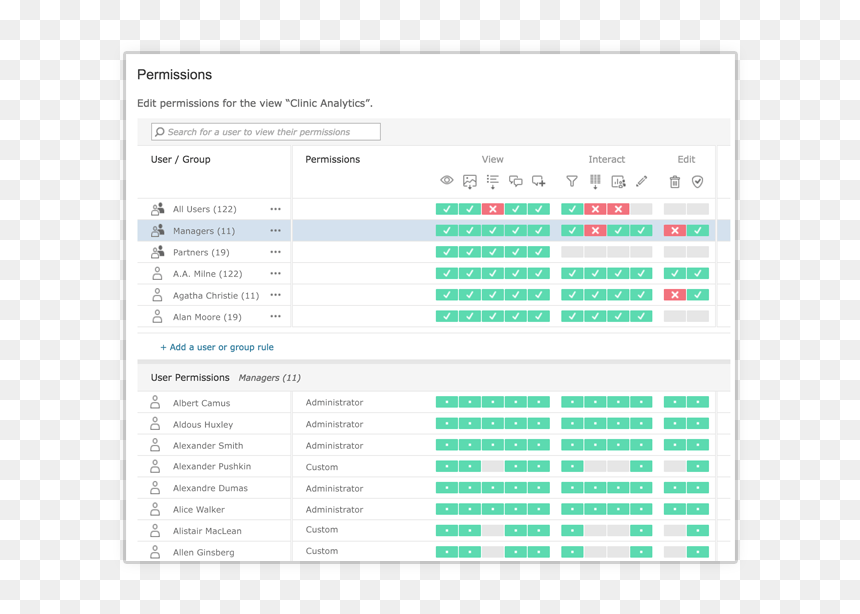The width and height of the screenshot is (860, 614).
Task: Click the group icon beside All Users (122)
Action: coord(157,209)
